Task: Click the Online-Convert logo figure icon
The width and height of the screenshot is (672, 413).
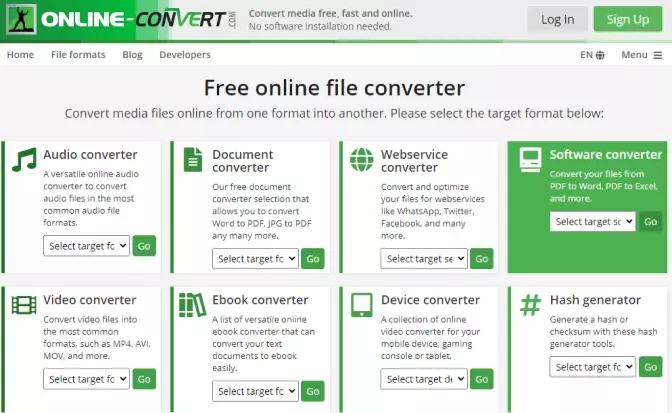Action: (x=21, y=19)
